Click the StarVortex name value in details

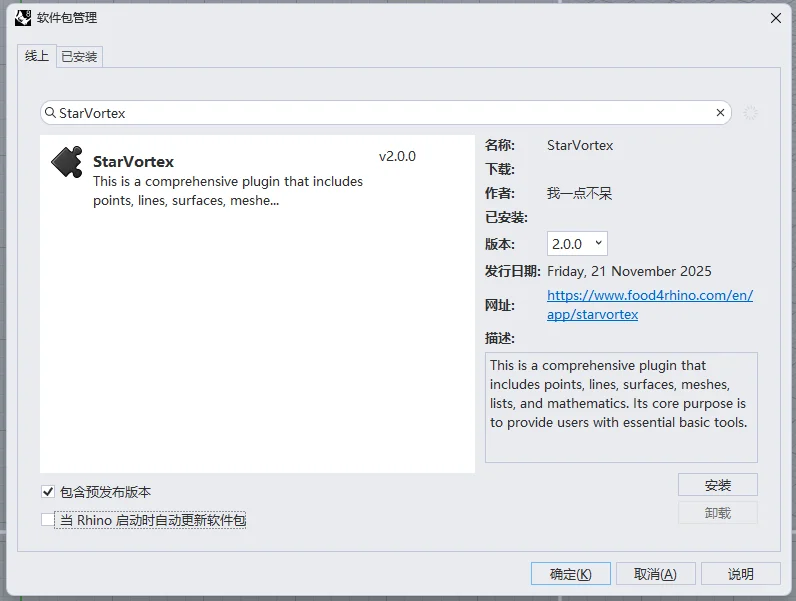pyautogui.click(x=580, y=145)
